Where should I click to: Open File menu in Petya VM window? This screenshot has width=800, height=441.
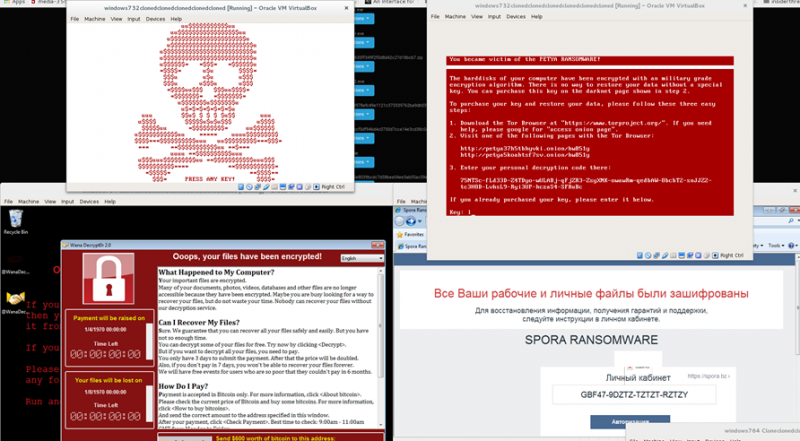click(435, 16)
